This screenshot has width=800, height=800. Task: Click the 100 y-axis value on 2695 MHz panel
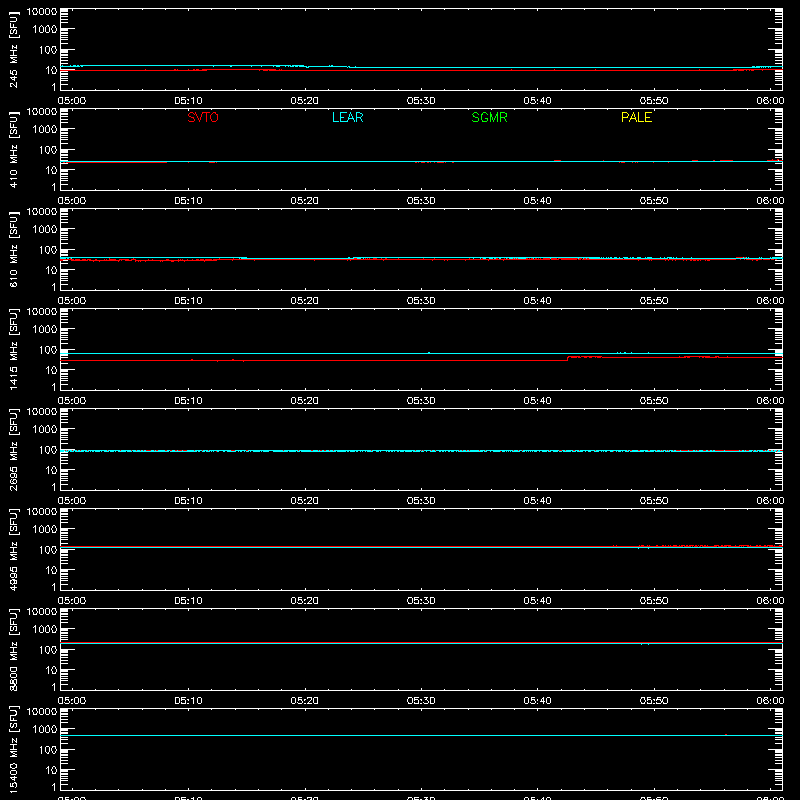click(48, 449)
